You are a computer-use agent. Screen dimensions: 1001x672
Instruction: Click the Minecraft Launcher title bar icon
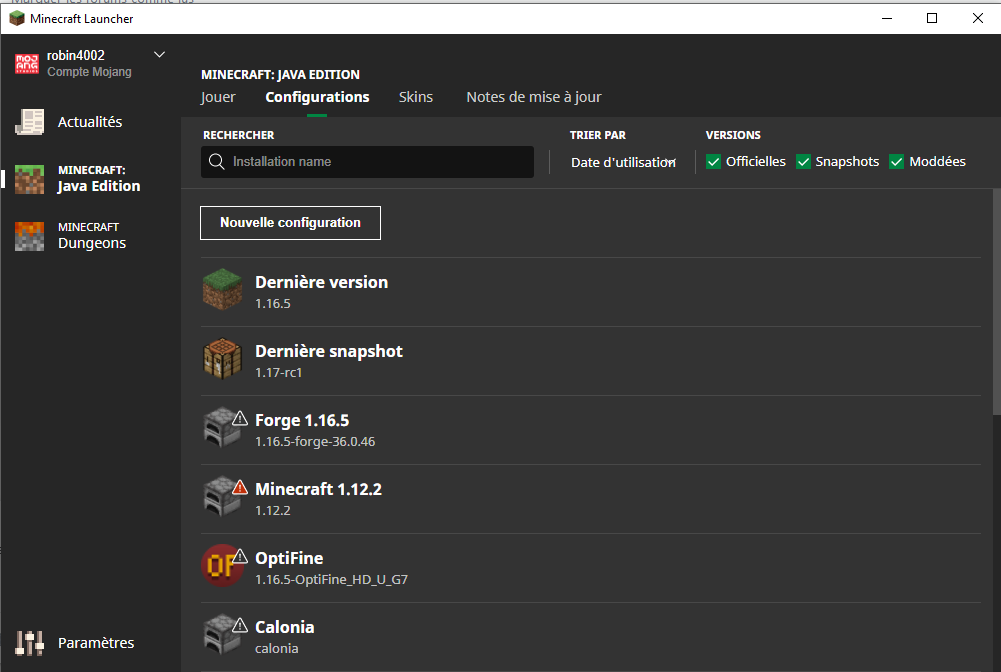[x=17, y=19]
